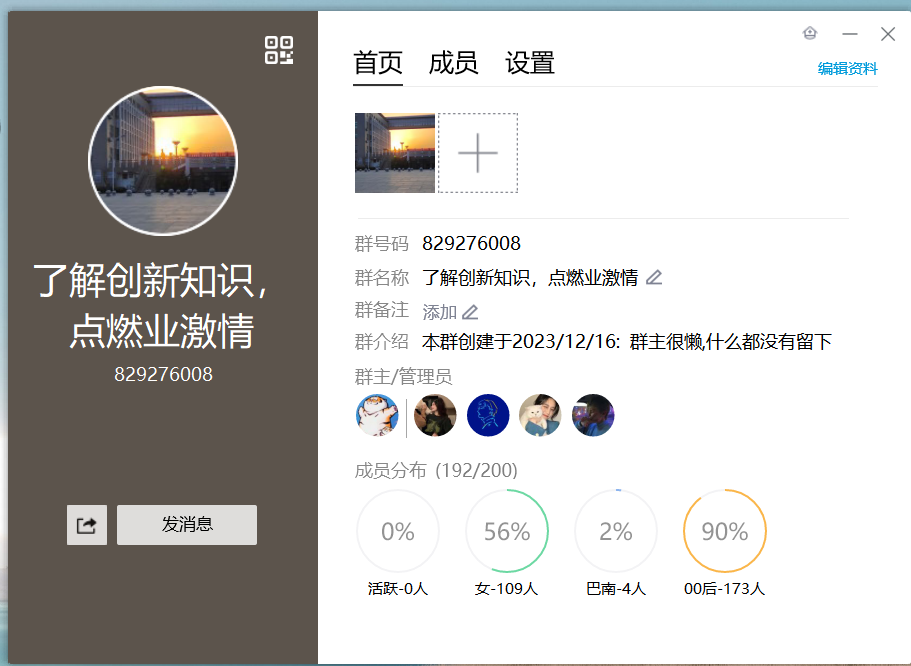Click pencil icon to edit group name
The image size is (911, 666).
654,278
